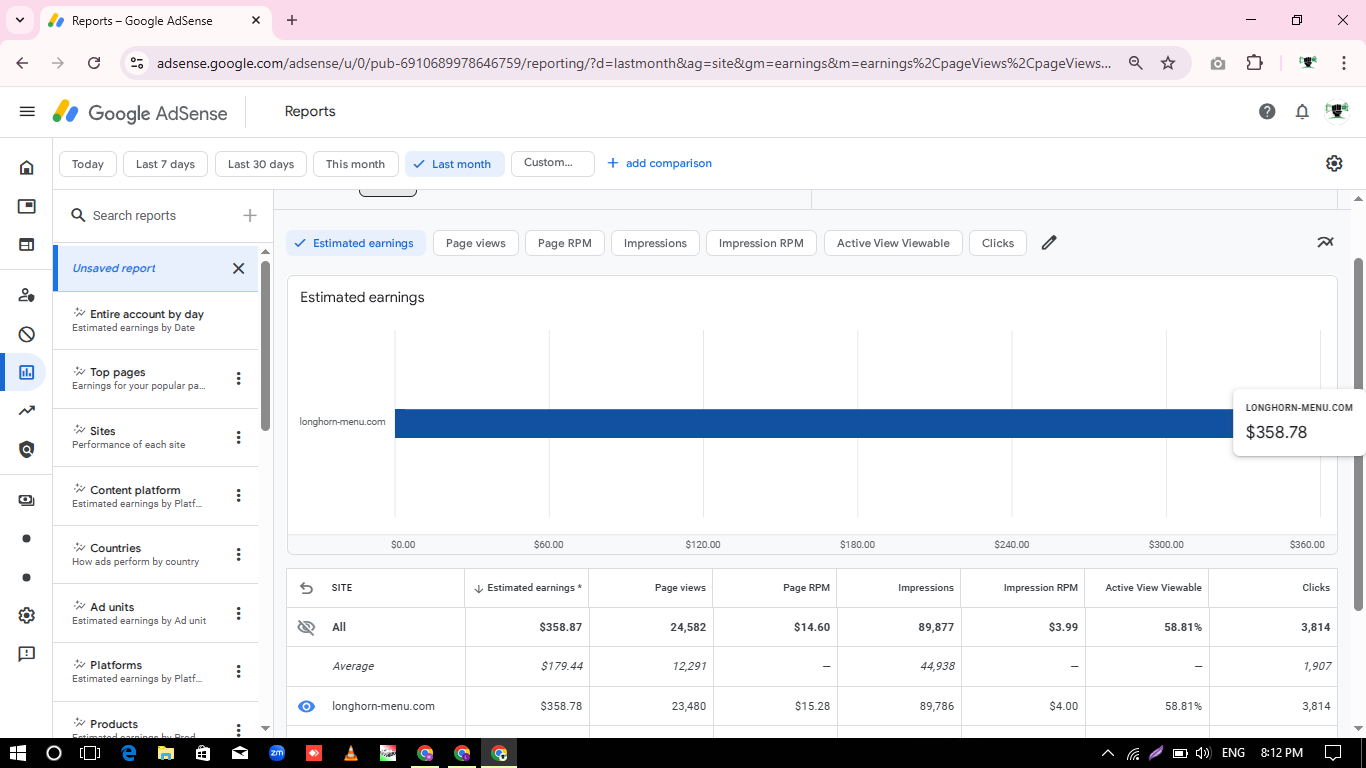Toggle visibility of longhorn-menu.com row
The height and width of the screenshot is (768, 1366).
306,706
